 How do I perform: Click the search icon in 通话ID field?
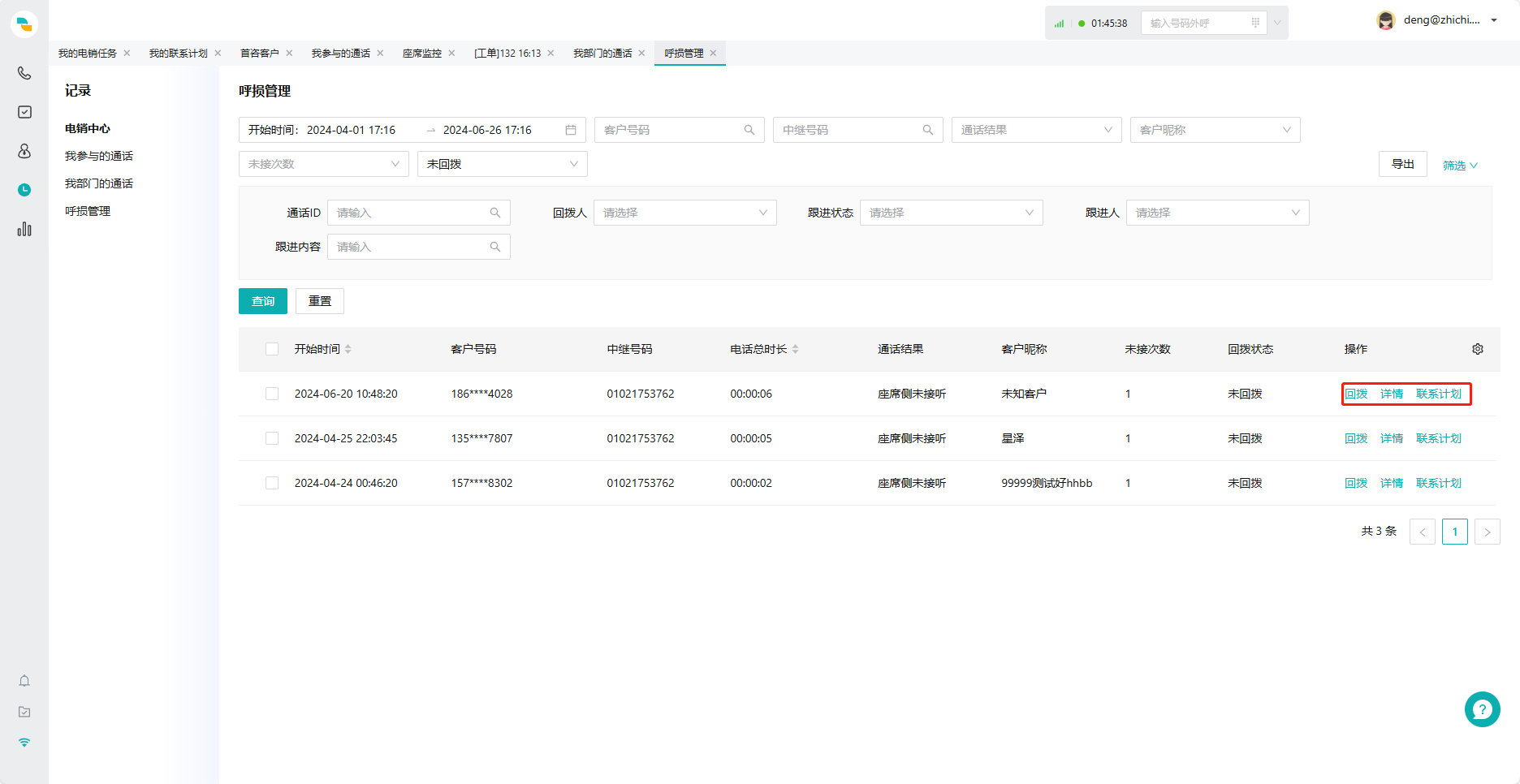tap(495, 213)
